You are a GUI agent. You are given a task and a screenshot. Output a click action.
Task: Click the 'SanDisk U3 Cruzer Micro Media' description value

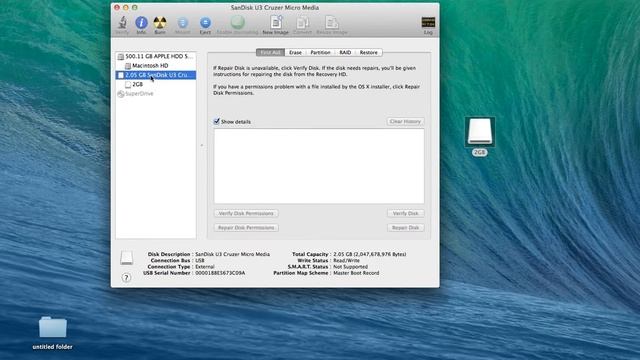pos(232,254)
